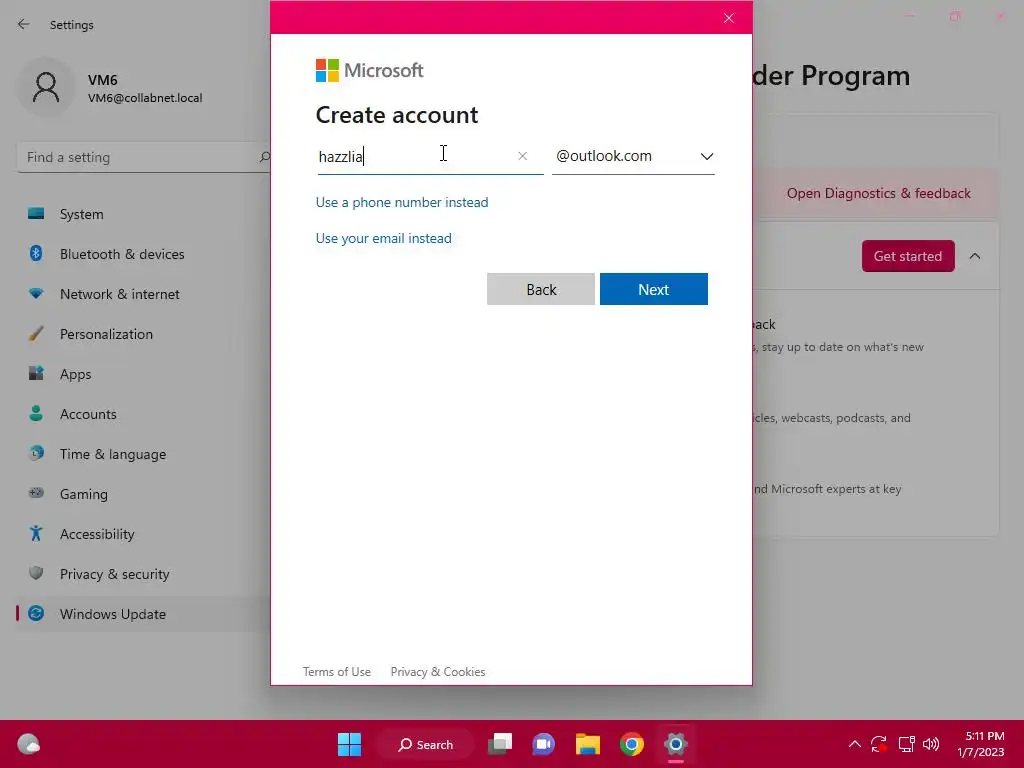Go back in Settings window
This screenshot has height=768, width=1024.
(24, 24)
